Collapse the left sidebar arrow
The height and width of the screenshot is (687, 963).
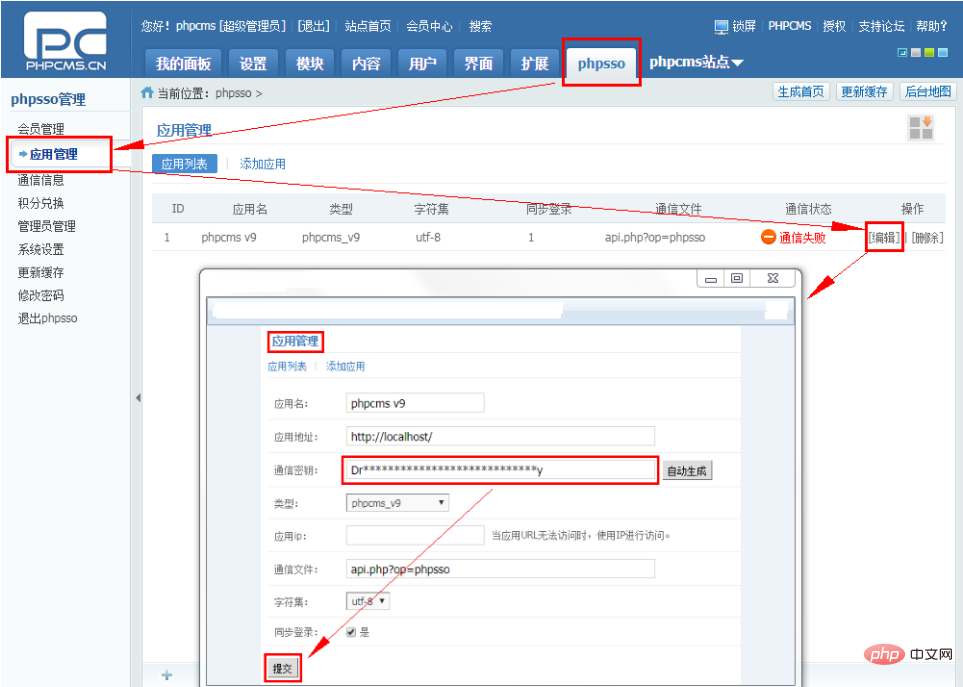[x=138, y=398]
